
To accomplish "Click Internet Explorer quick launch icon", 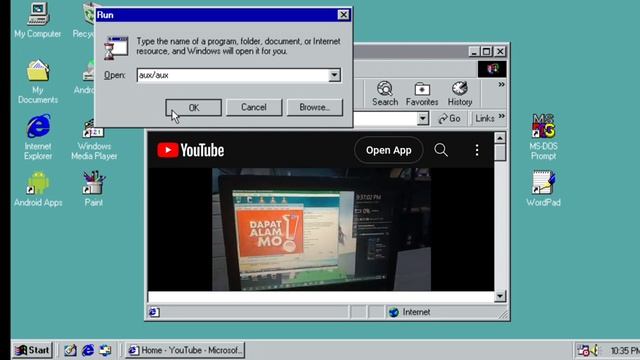I will 88,350.
